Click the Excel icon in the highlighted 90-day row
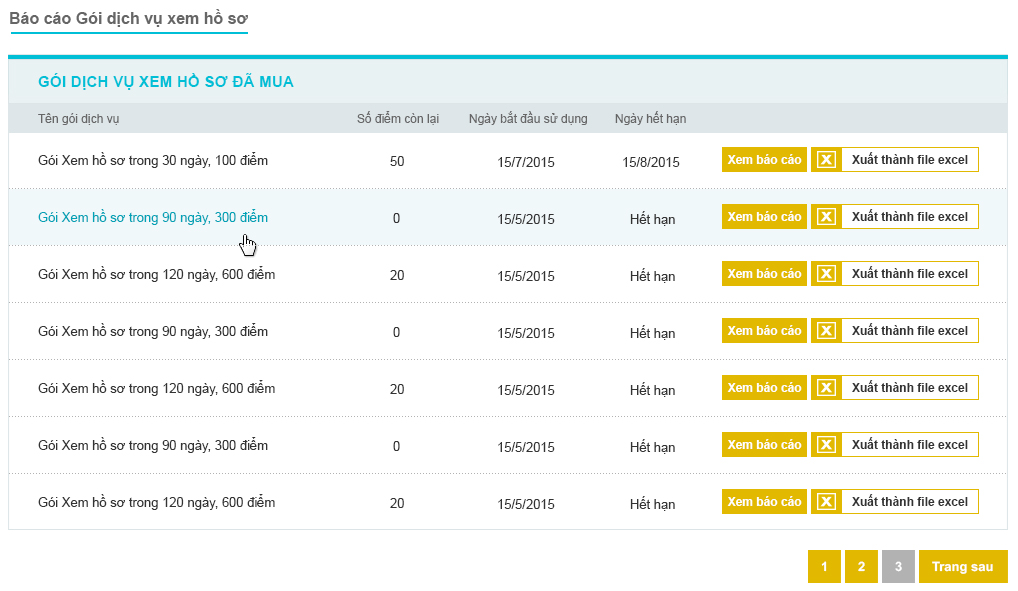The width and height of the screenshot is (1018, 591). (826, 217)
